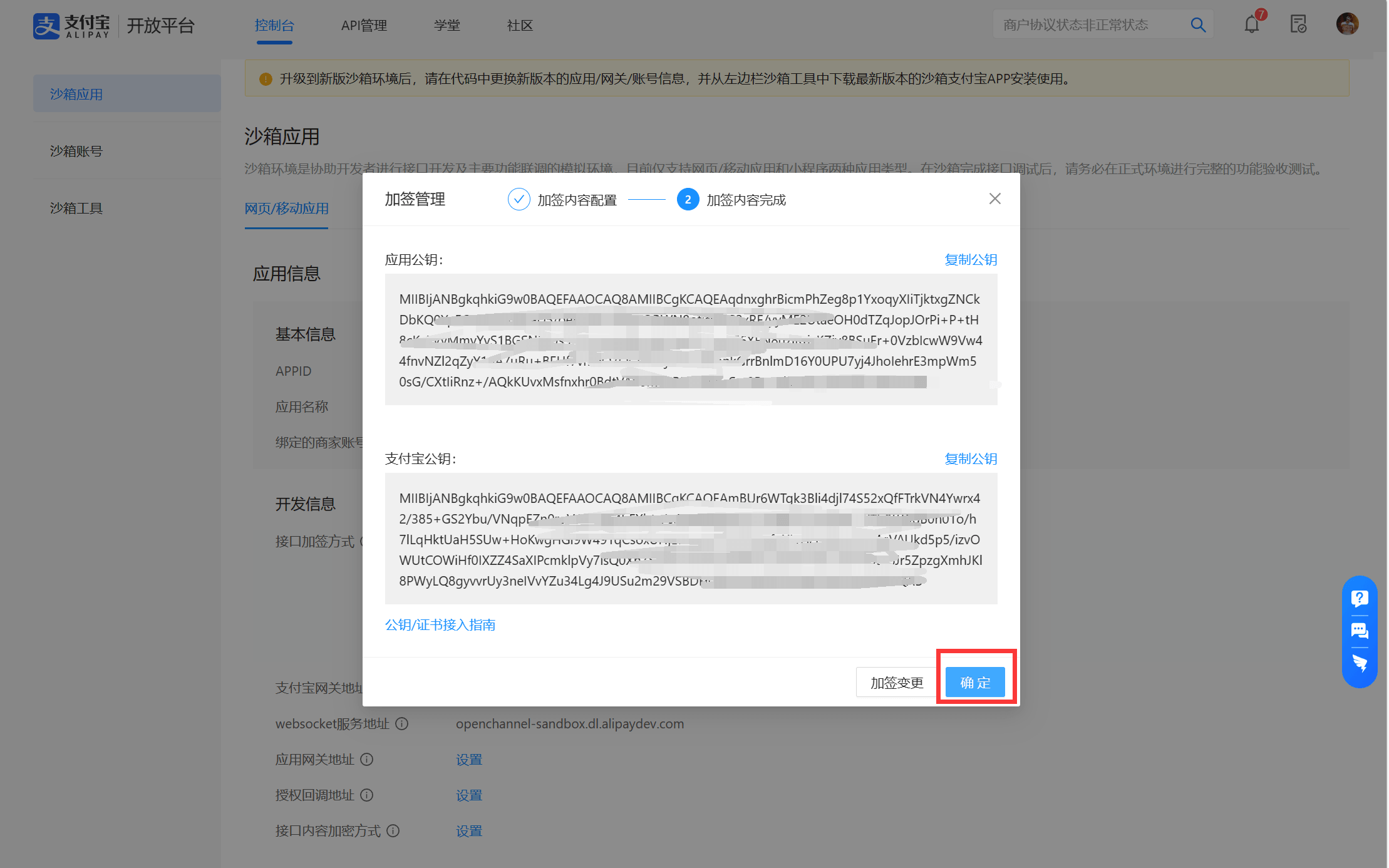Image resolution: width=1389 pixels, height=868 pixels.
Task: Click info icon beside 应用网关地址
Action: point(367,760)
